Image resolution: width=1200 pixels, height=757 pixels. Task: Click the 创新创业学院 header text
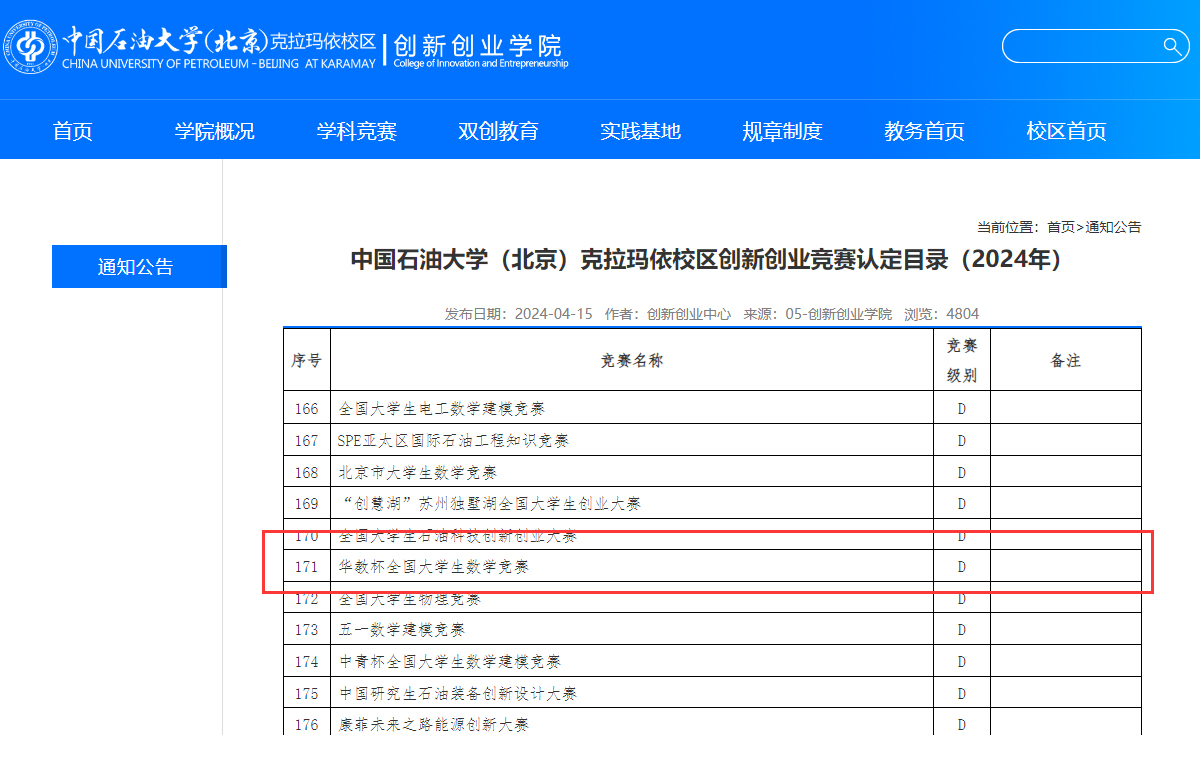480,42
